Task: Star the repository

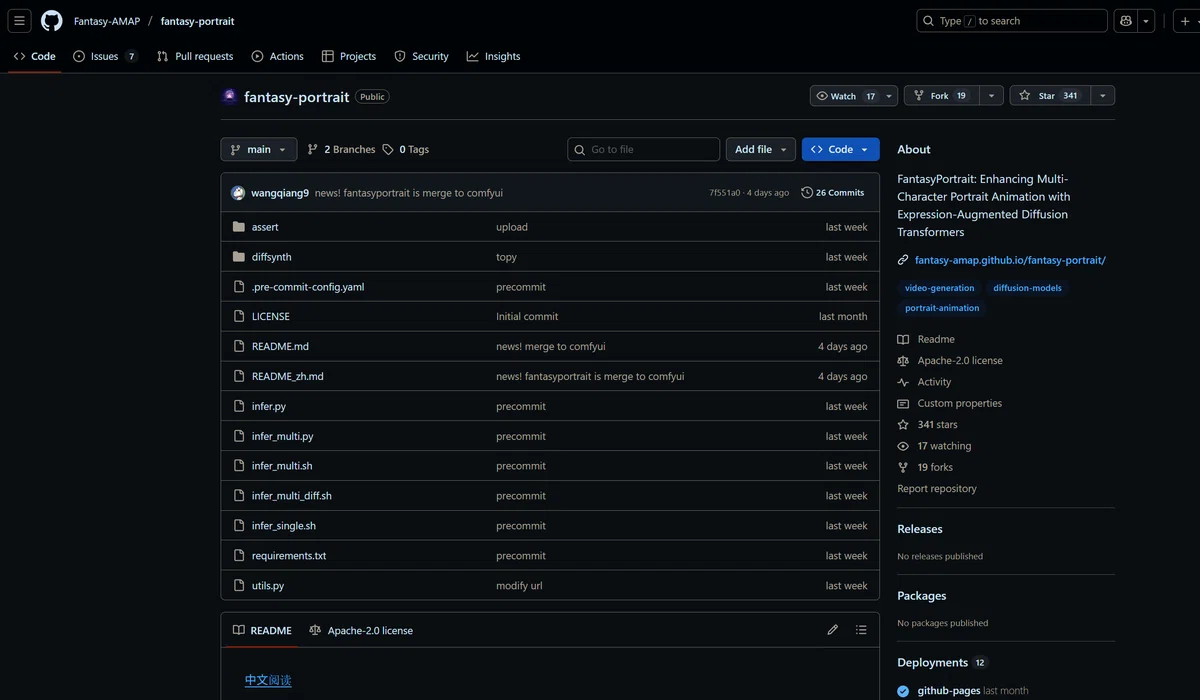Action: [x=1049, y=96]
